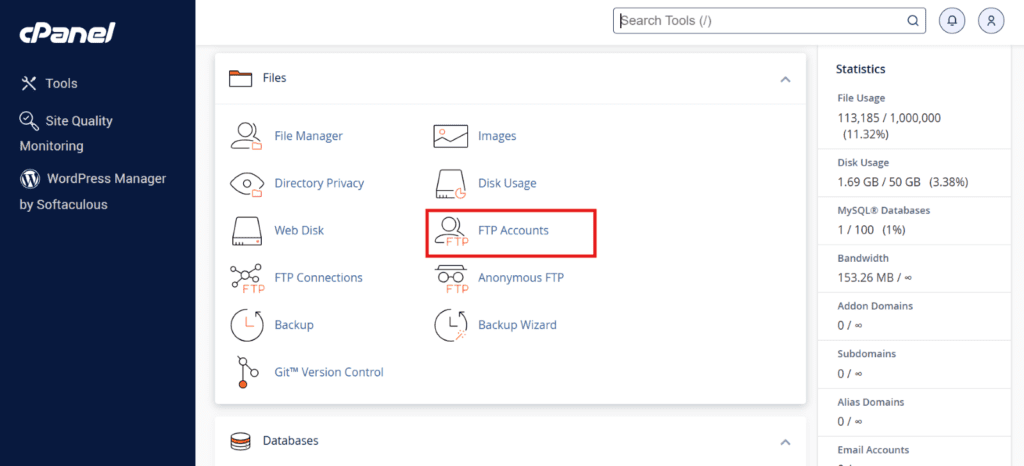This screenshot has width=1024, height=466.
Task: Collapse the Files section chevron
Action: point(786,79)
